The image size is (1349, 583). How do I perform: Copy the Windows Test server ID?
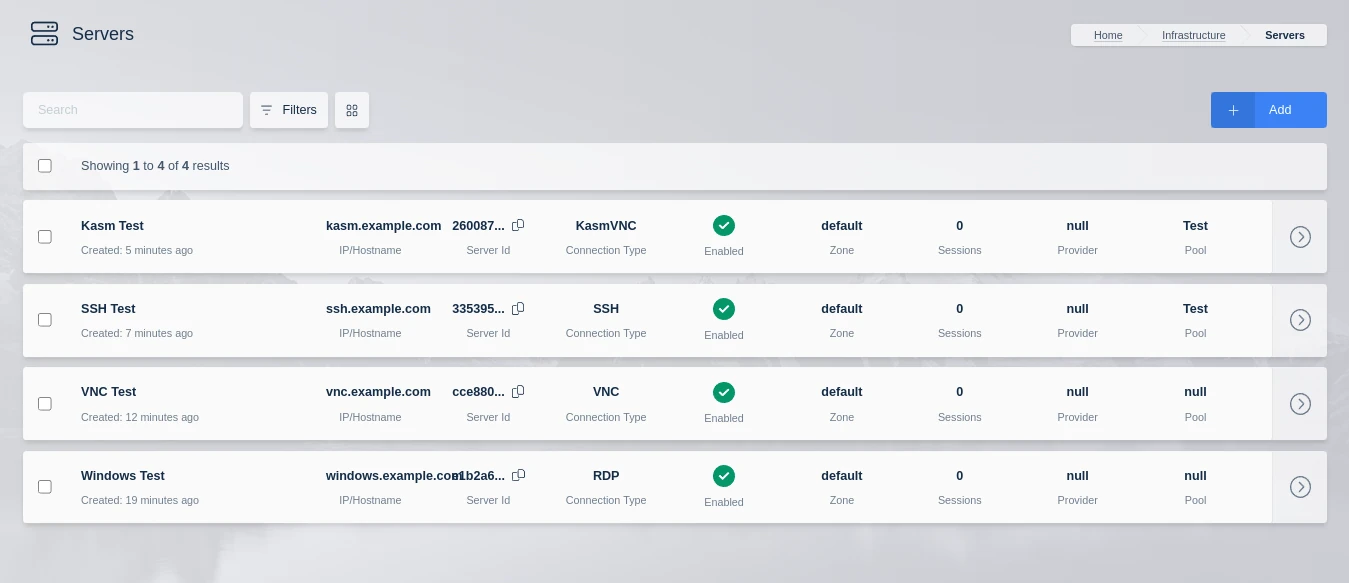click(x=518, y=475)
